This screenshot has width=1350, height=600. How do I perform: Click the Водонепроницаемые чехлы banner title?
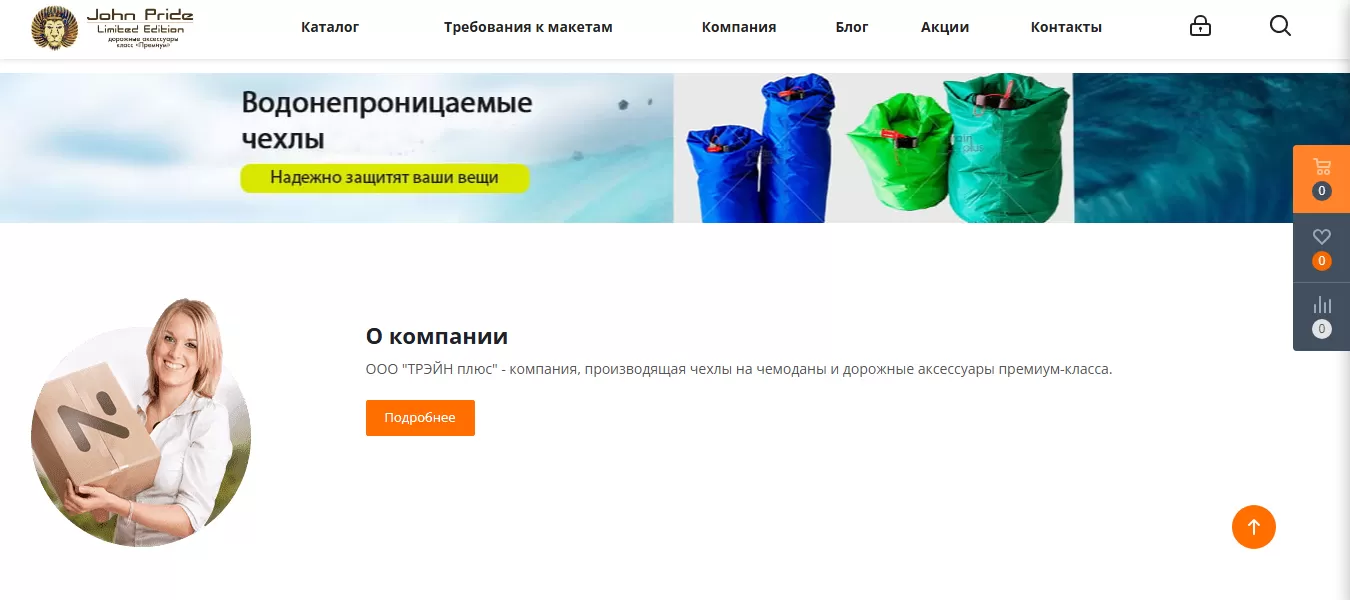coord(386,120)
